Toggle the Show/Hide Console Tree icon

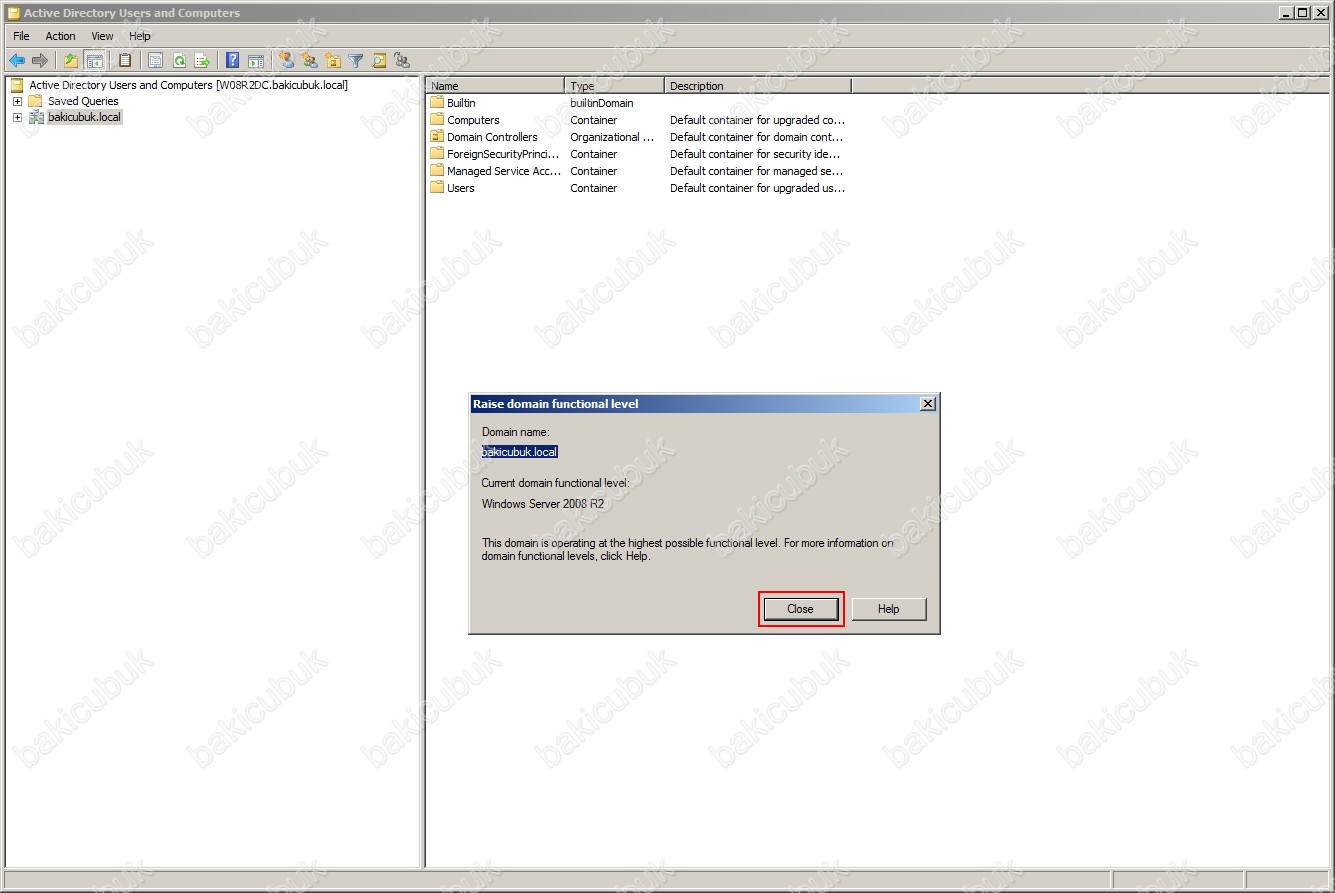pos(94,61)
